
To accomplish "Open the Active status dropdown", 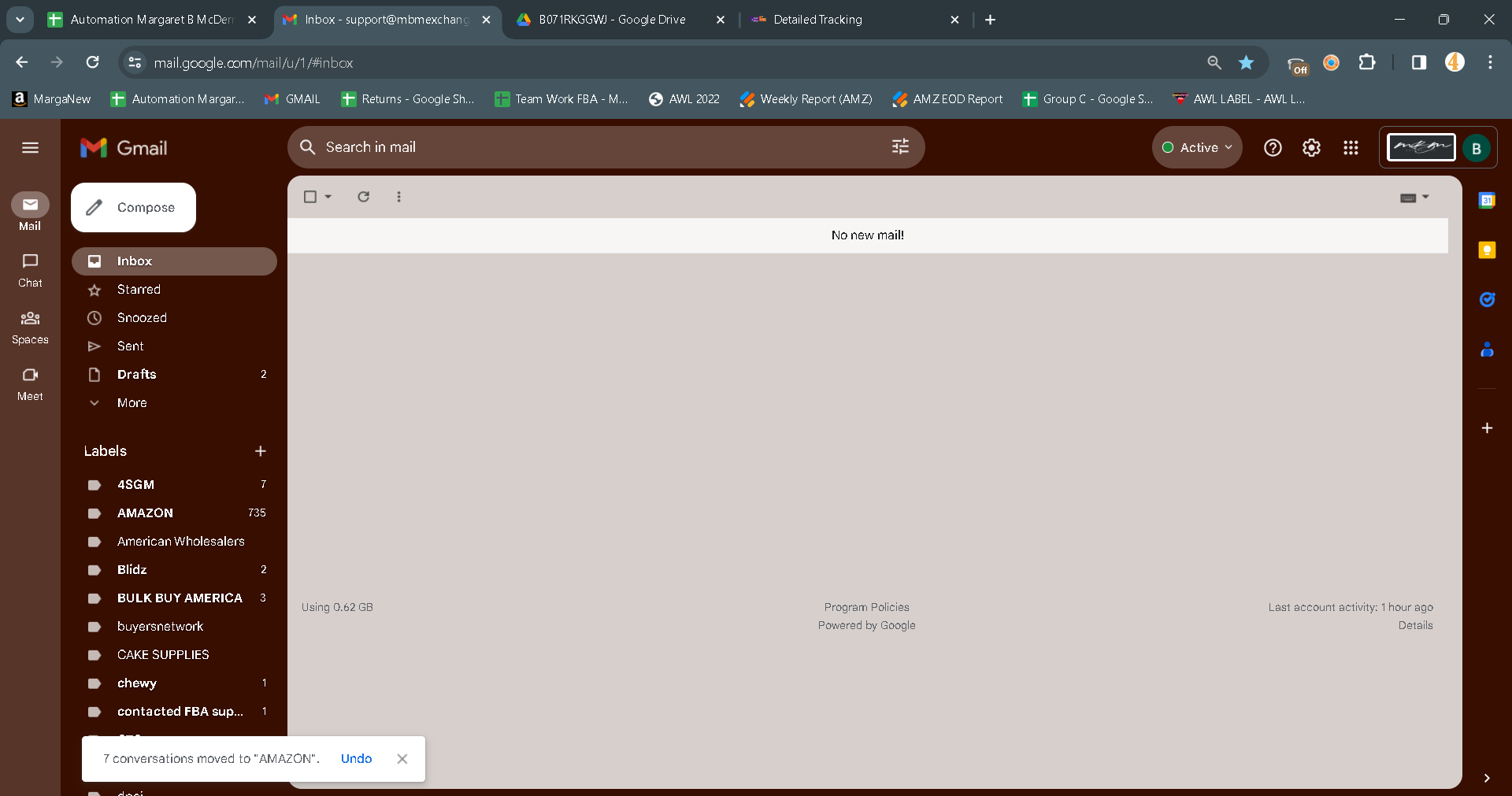I will (1197, 147).
